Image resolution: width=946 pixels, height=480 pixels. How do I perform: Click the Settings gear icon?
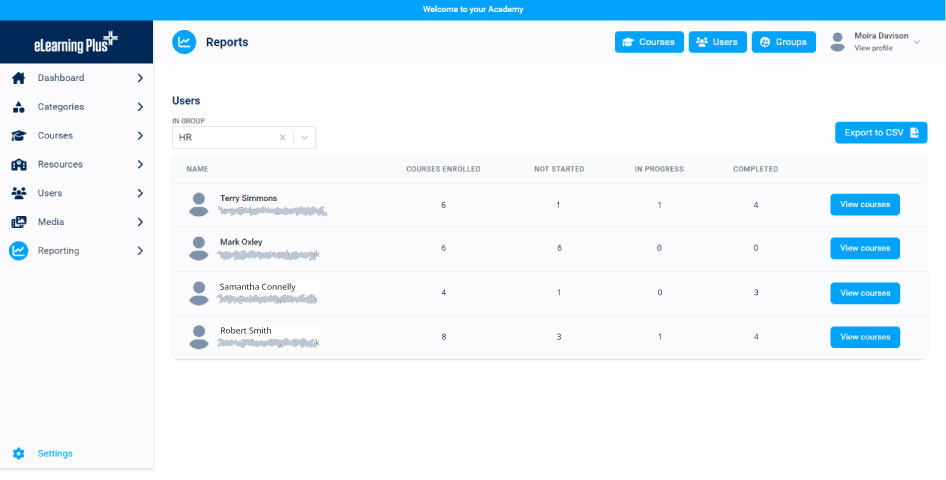[18, 453]
